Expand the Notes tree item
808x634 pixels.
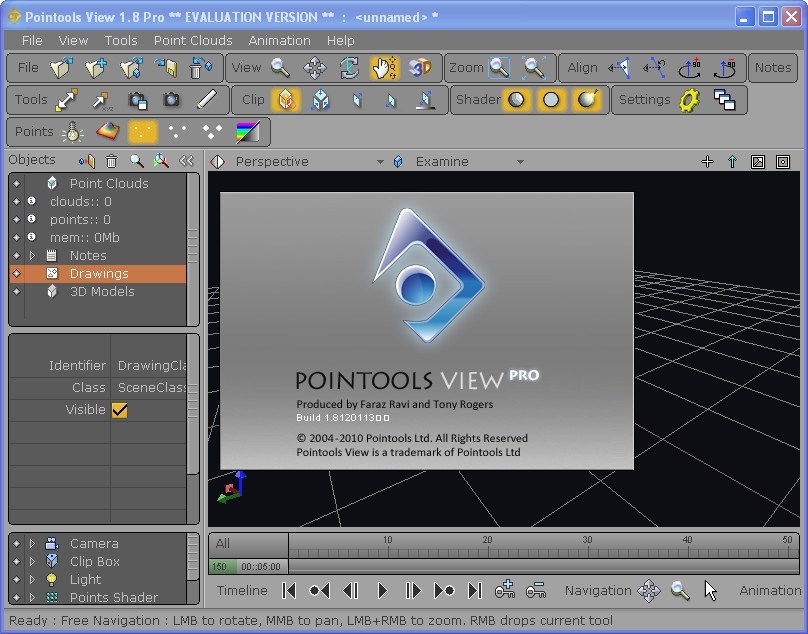32,256
